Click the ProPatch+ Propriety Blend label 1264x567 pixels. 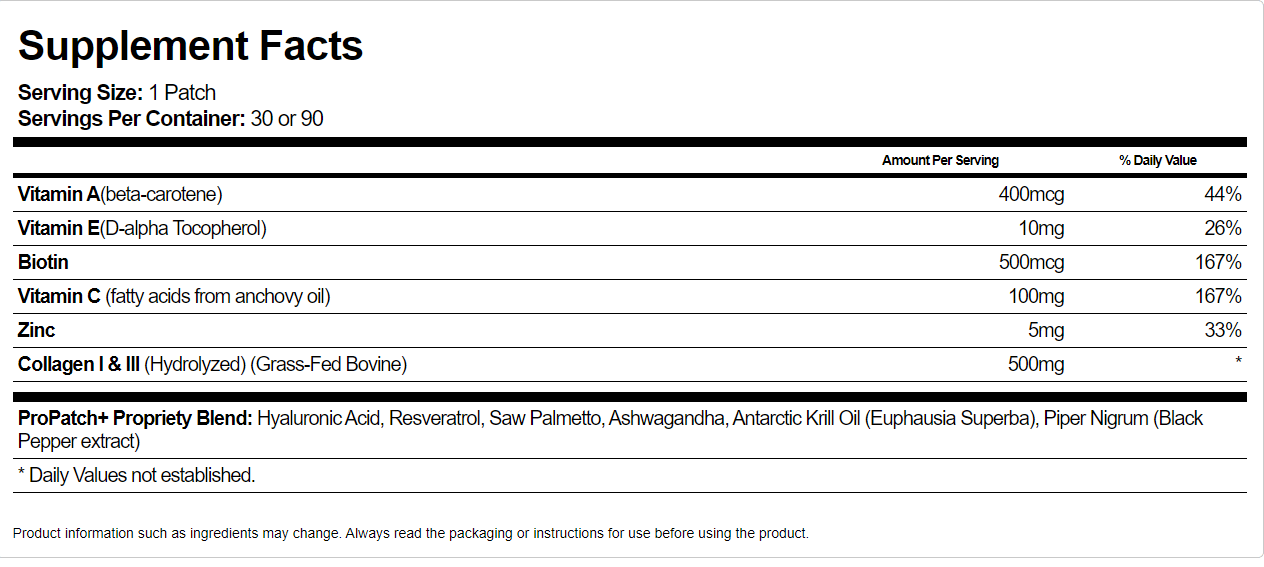coord(135,418)
